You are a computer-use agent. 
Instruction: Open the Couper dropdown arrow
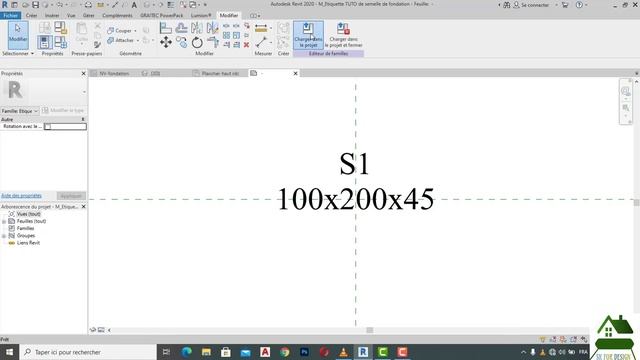click(136, 31)
